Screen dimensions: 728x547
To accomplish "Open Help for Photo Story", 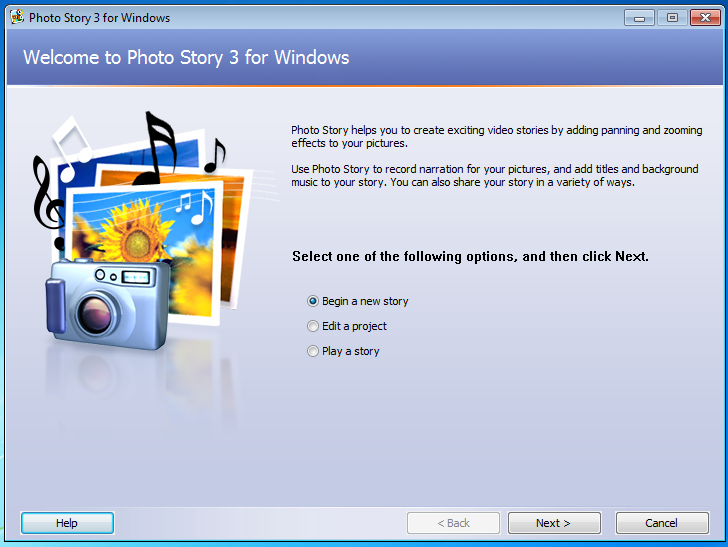I will pyautogui.click(x=67, y=523).
